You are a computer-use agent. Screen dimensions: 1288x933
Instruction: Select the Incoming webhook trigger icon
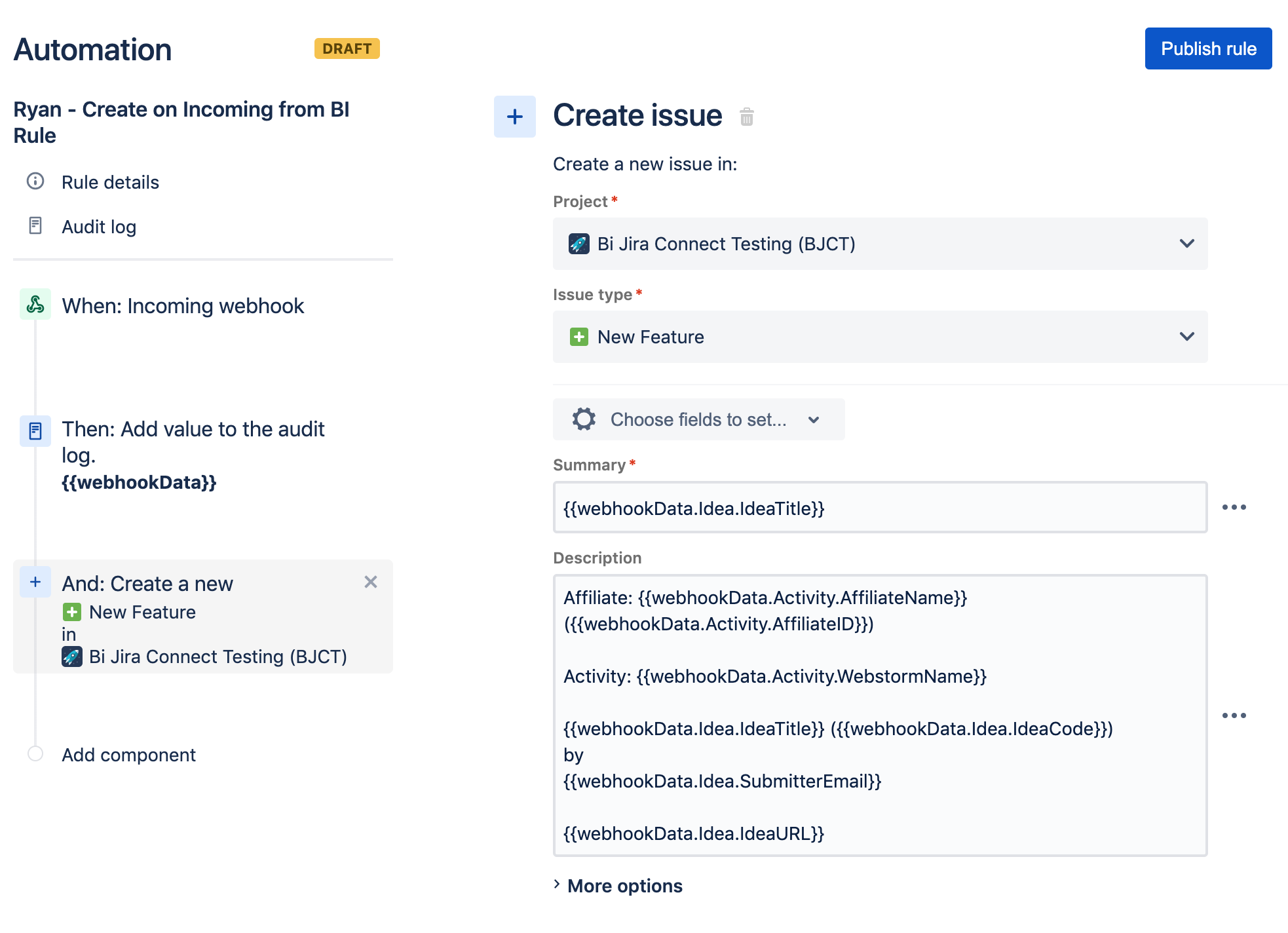[x=35, y=304]
